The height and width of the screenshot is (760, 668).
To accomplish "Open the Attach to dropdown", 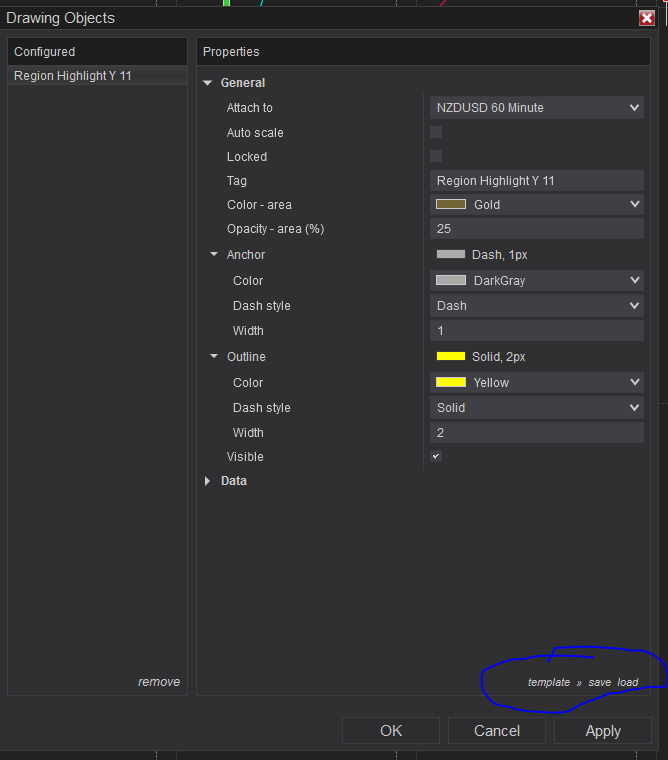I will tap(538, 107).
